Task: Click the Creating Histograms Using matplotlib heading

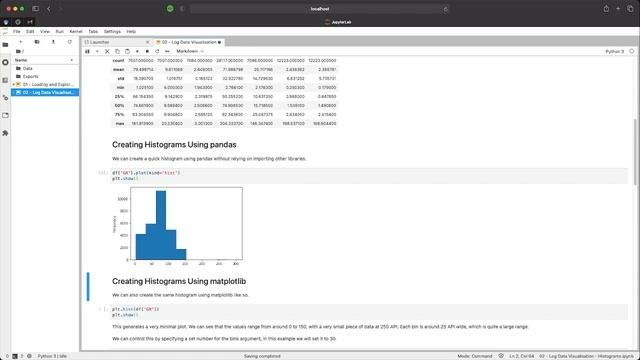Action: (x=179, y=281)
